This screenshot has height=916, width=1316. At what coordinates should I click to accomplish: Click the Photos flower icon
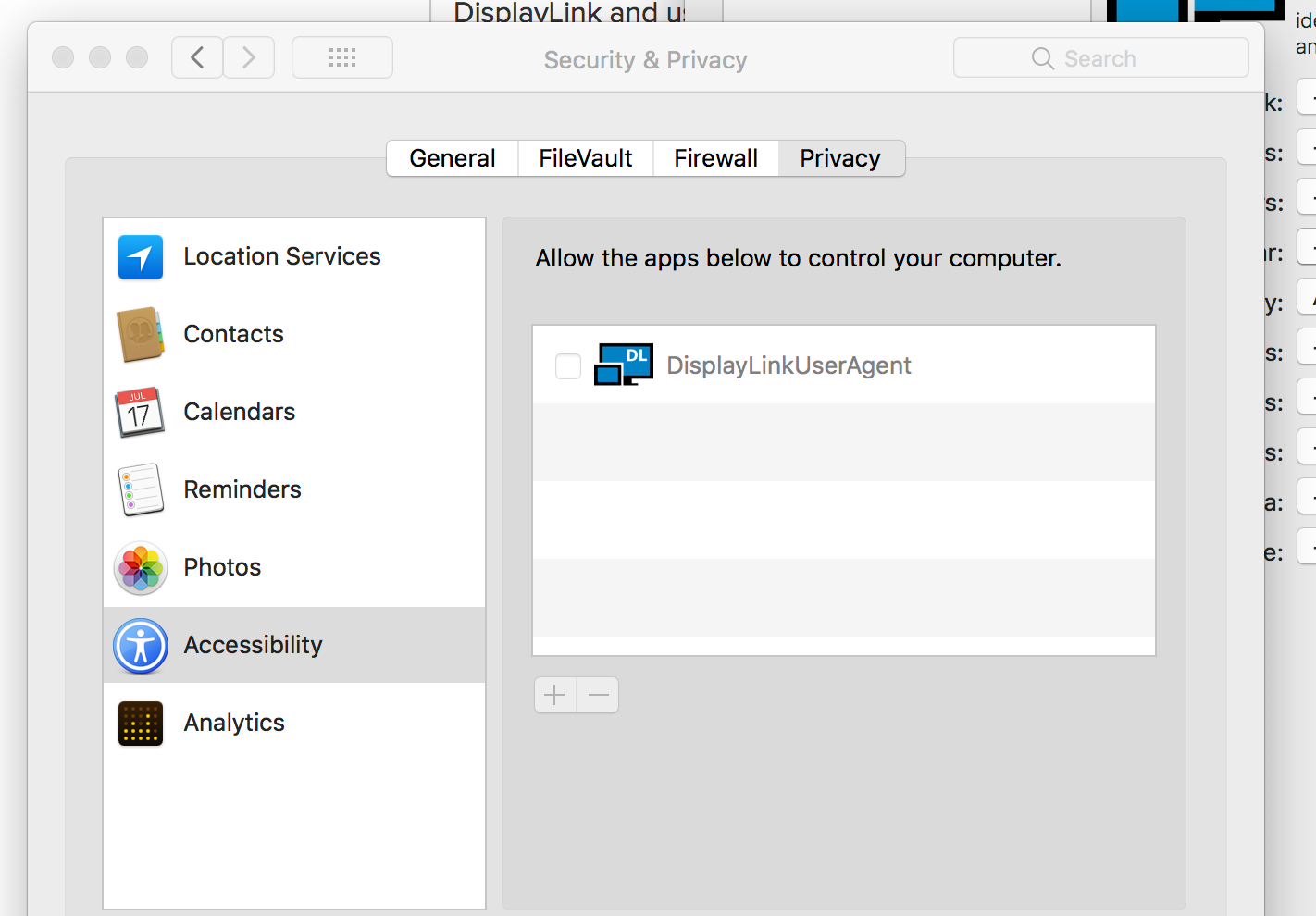(141, 568)
